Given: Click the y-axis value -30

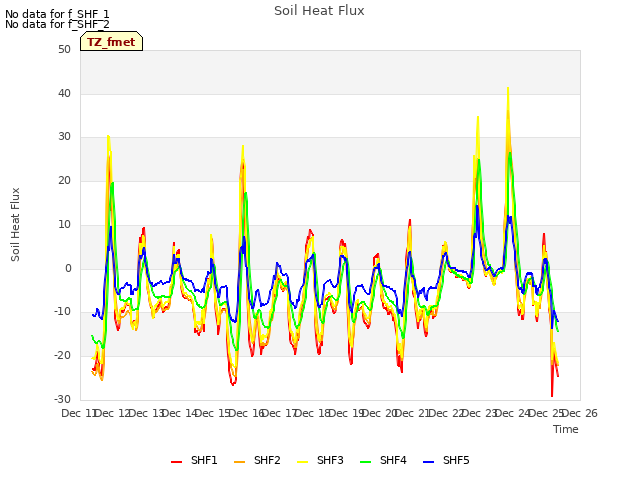Looking at the screenshot, I should click(x=62, y=399).
